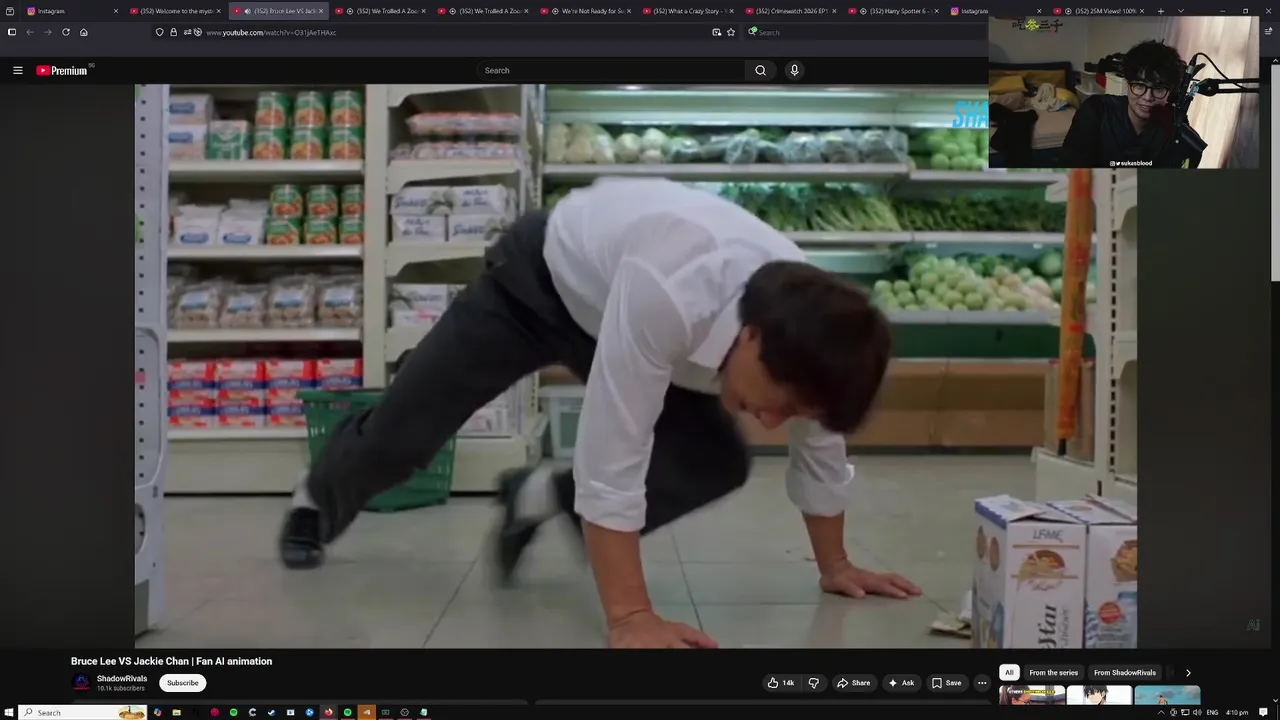Reload the page in browser toolbar

pos(66,32)
